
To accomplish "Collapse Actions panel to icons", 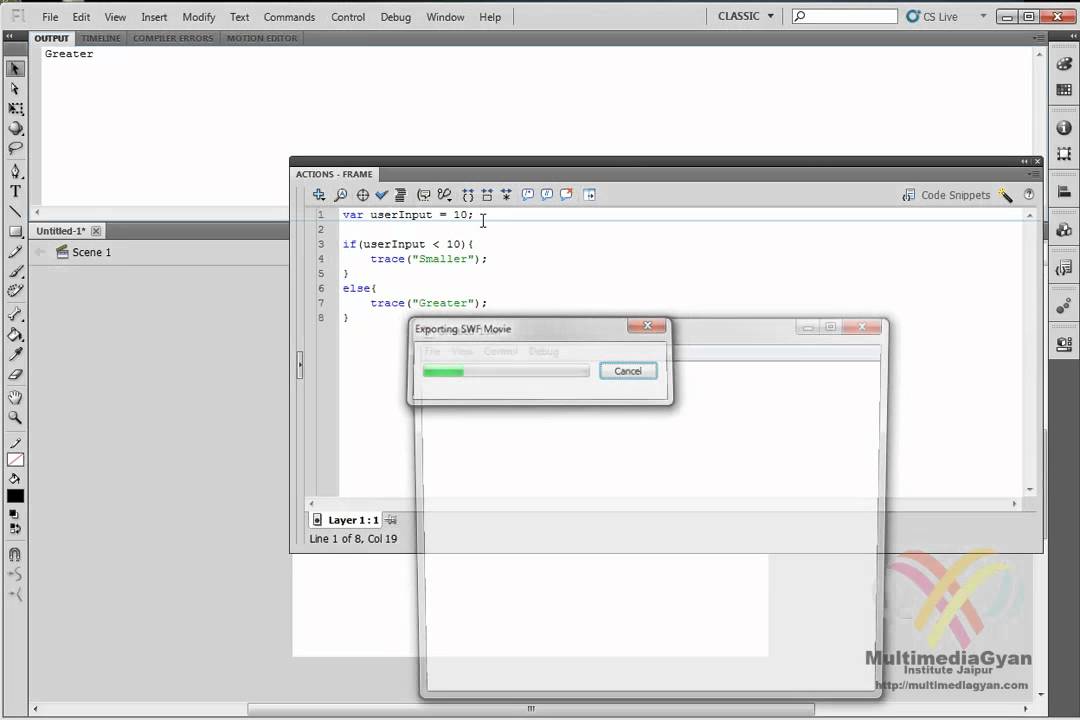I will [x=1024, y=161].
